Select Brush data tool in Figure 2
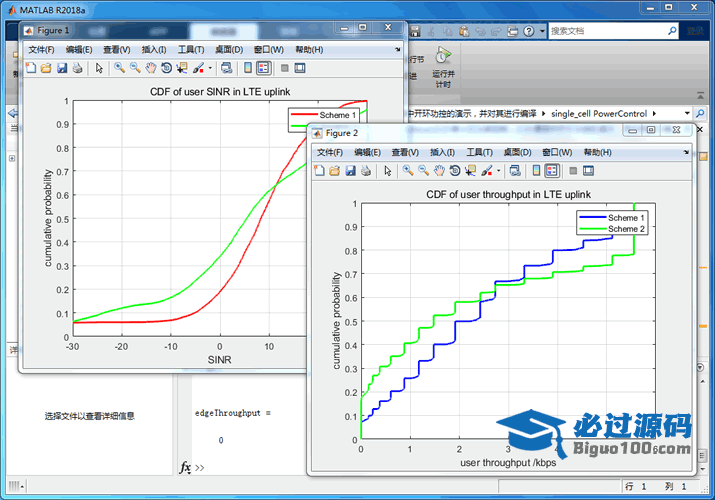The image size is (715, 500). [487, 171]
